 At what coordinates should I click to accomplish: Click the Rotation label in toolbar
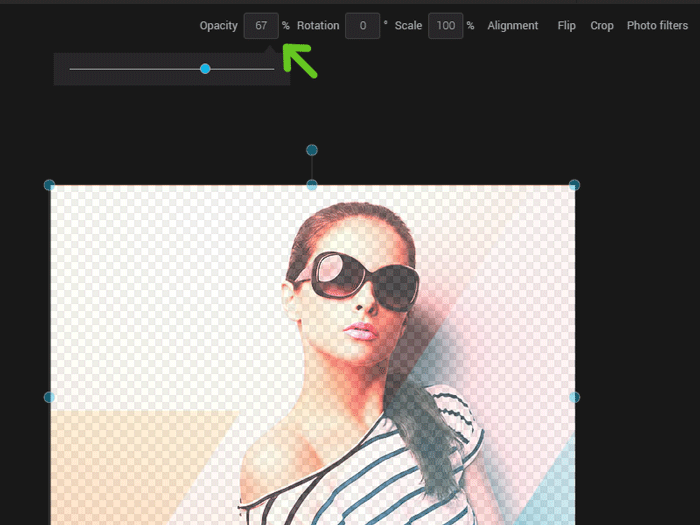318,26
